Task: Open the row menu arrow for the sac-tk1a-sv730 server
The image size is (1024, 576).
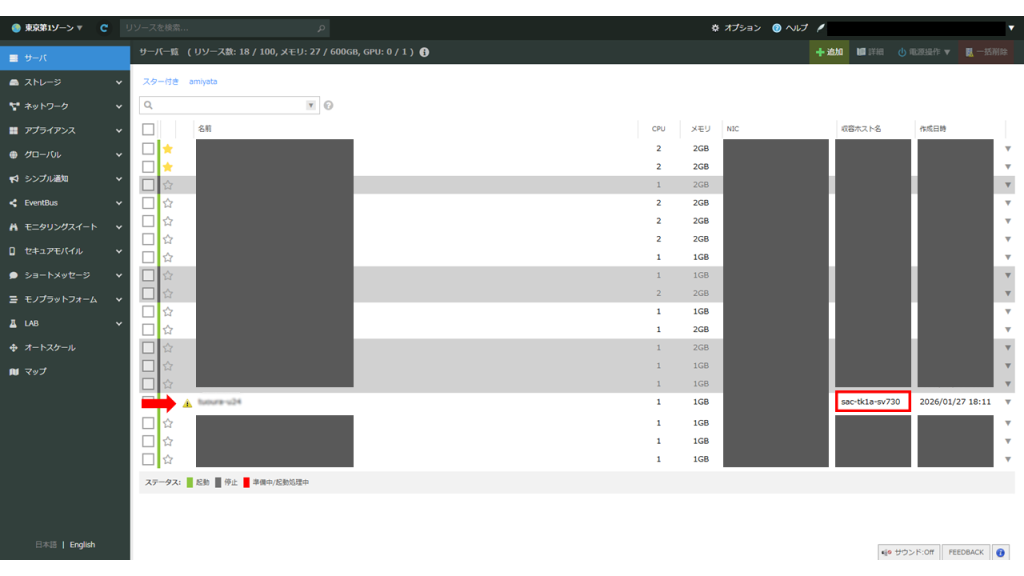Action: click(x=1008, y=403)
